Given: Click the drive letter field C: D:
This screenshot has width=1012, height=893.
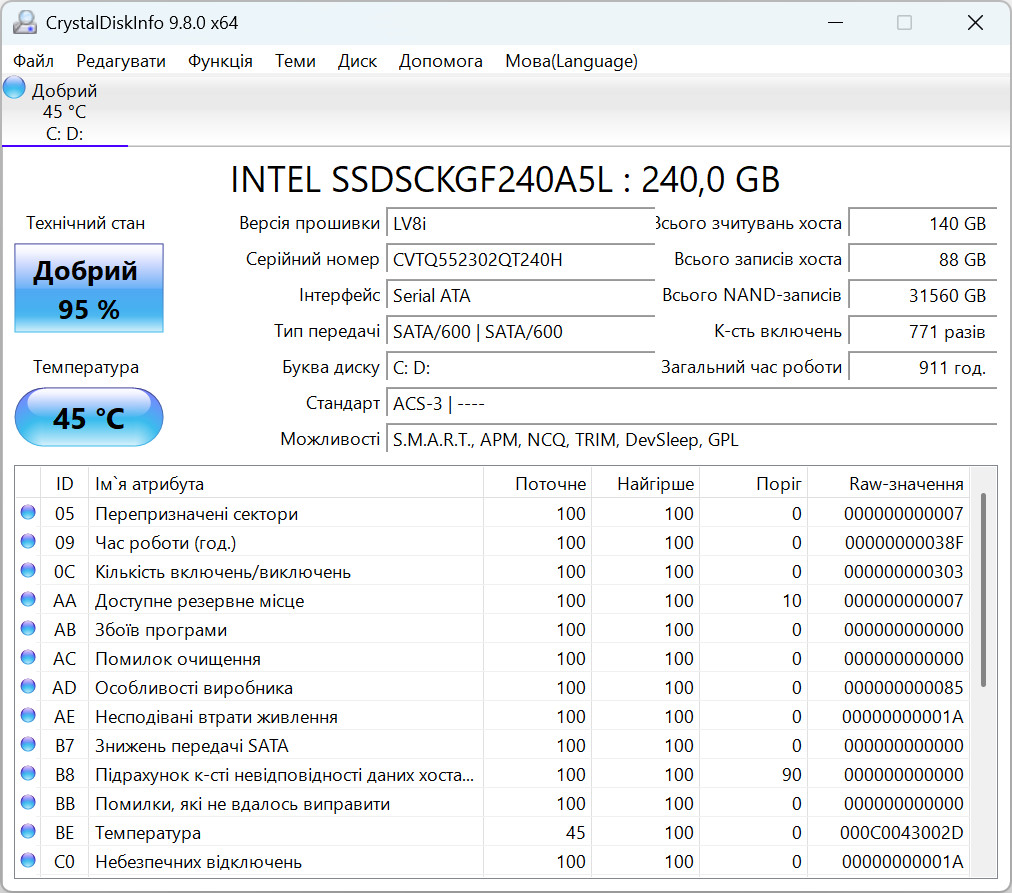Looking at the screenshot, I should click(520, 368).
